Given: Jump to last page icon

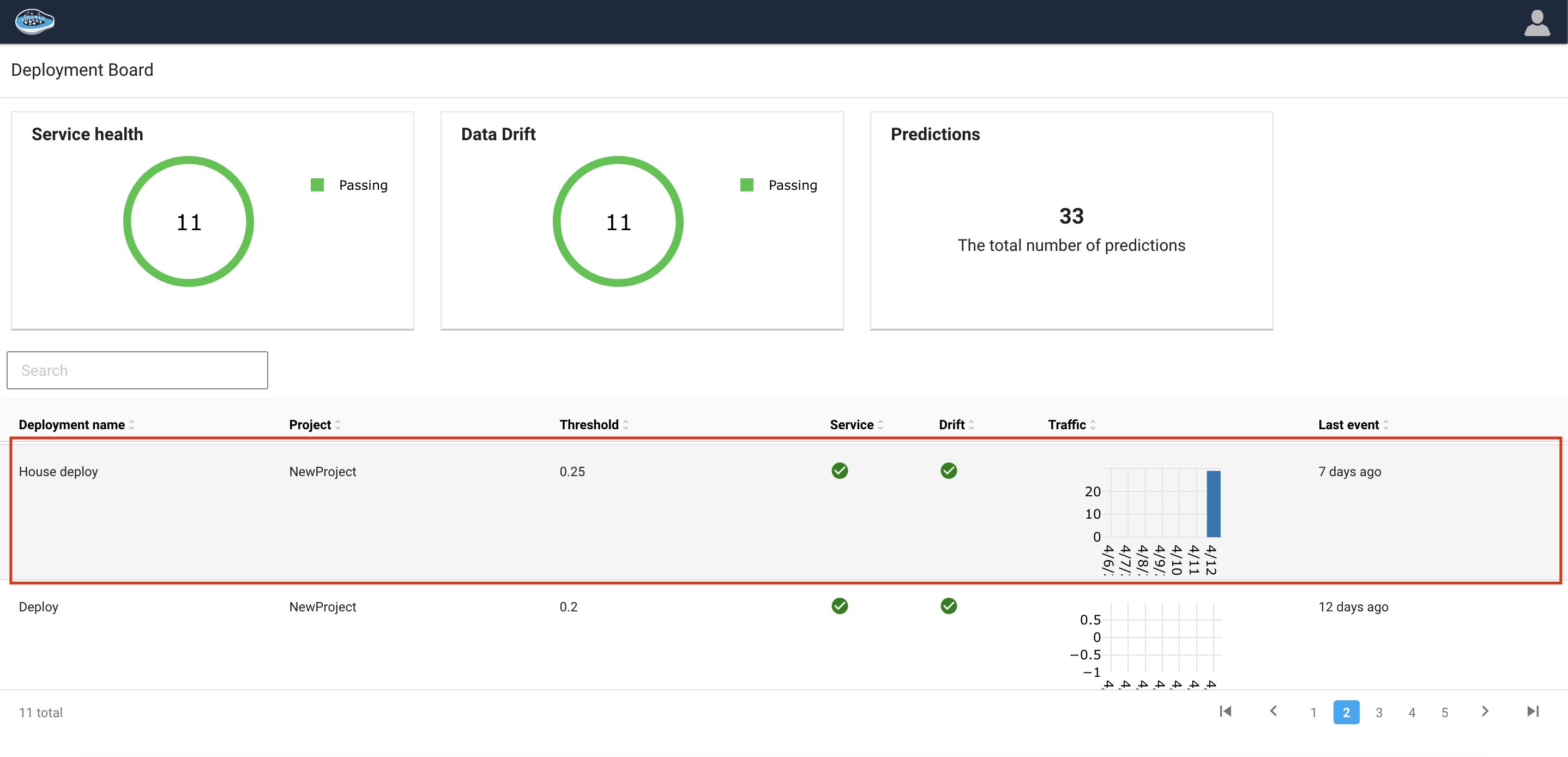Looking at the screenshot, I should (x=1533, y=711).
